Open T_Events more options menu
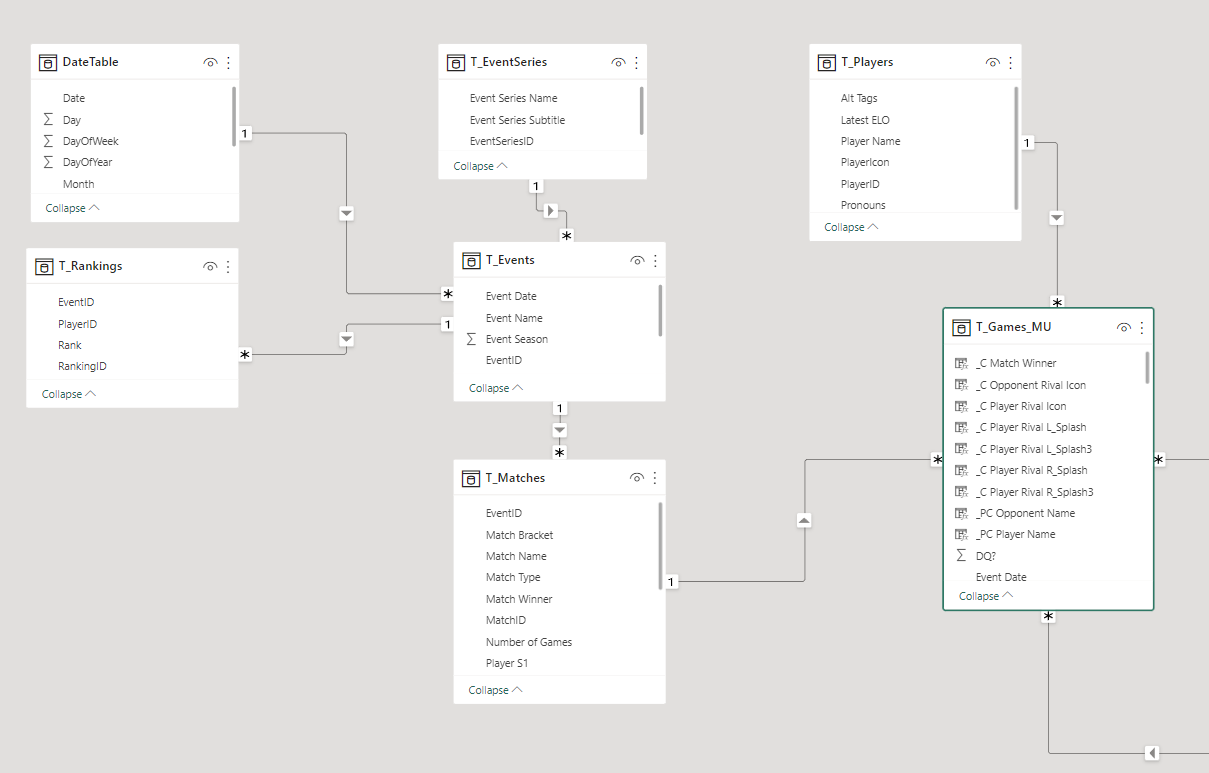Screen dimensions: 1209x773 click(x=655, y=260)
